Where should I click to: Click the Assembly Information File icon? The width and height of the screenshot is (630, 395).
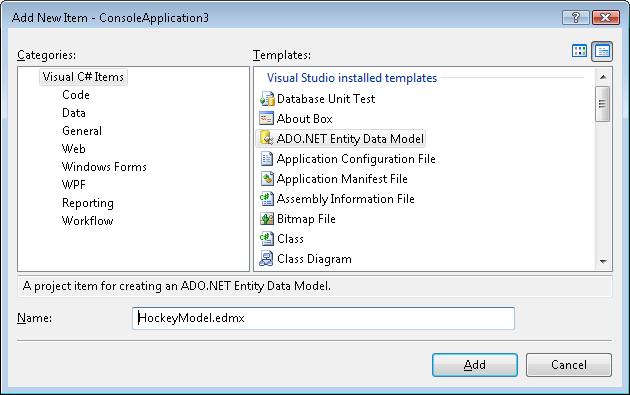pyautogui.click(x=266, y=199)
